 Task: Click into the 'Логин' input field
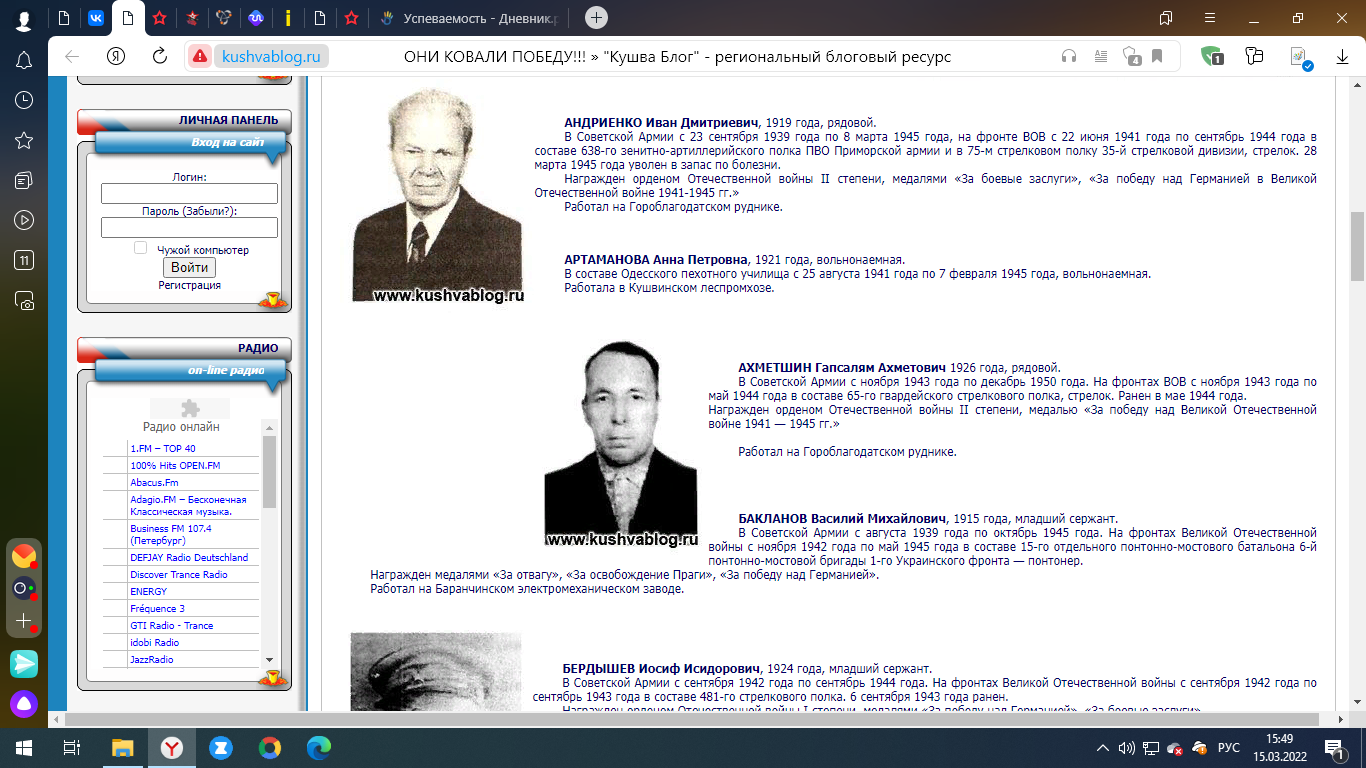coord(189,194)
